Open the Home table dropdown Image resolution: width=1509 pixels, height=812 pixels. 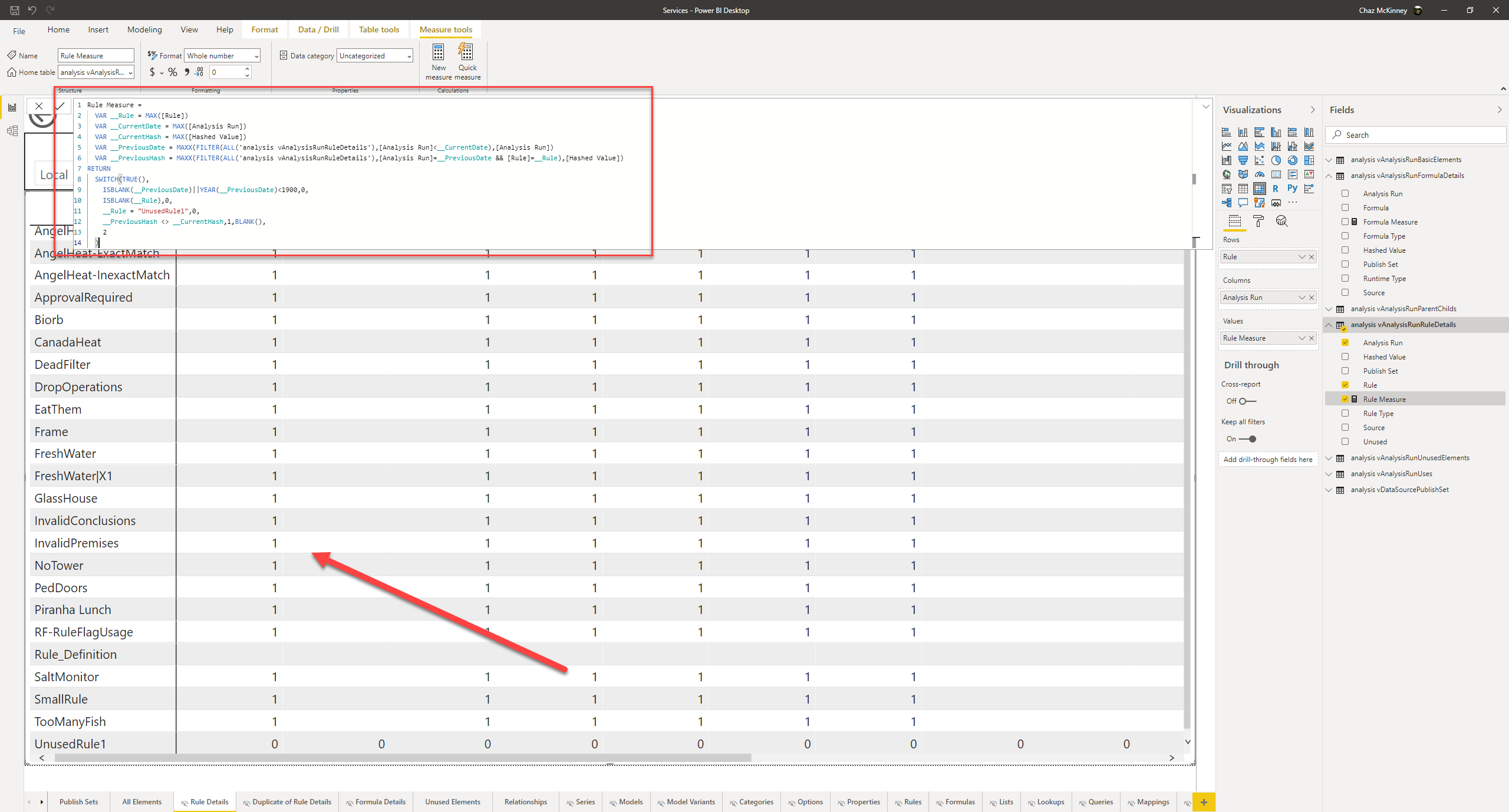coord(96,72)
